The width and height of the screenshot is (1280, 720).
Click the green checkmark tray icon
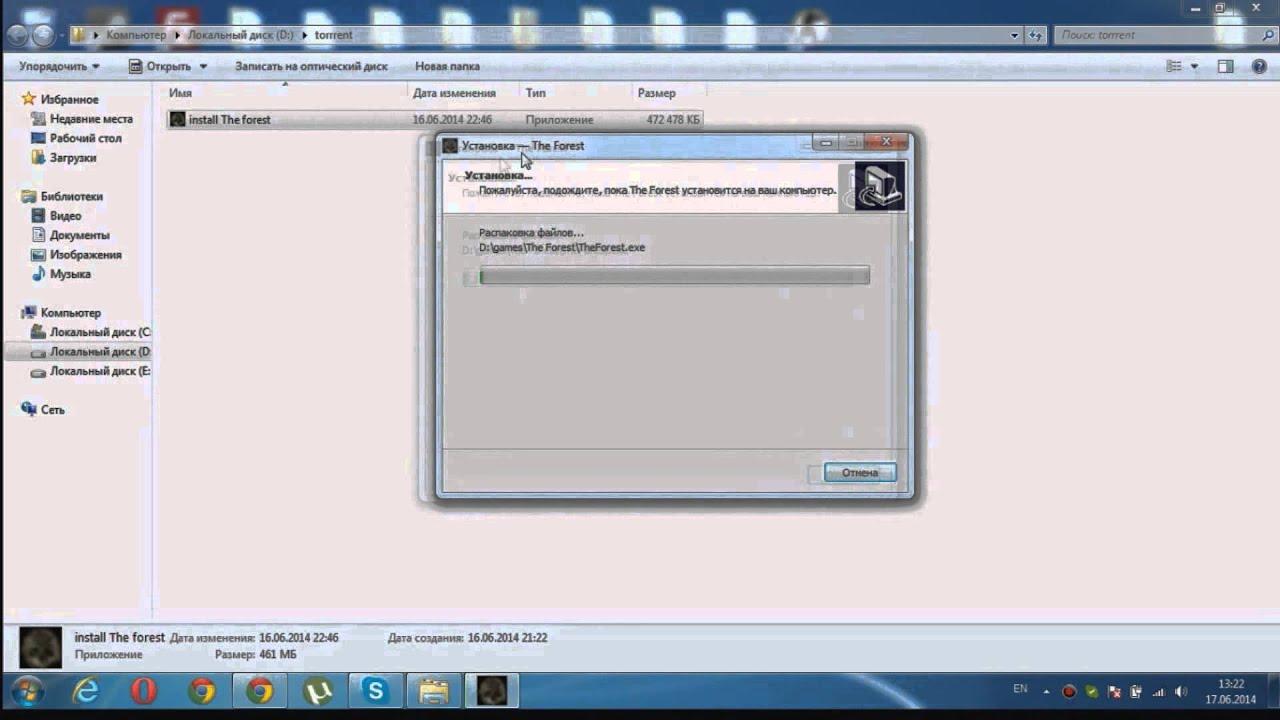pos(1092,691)
